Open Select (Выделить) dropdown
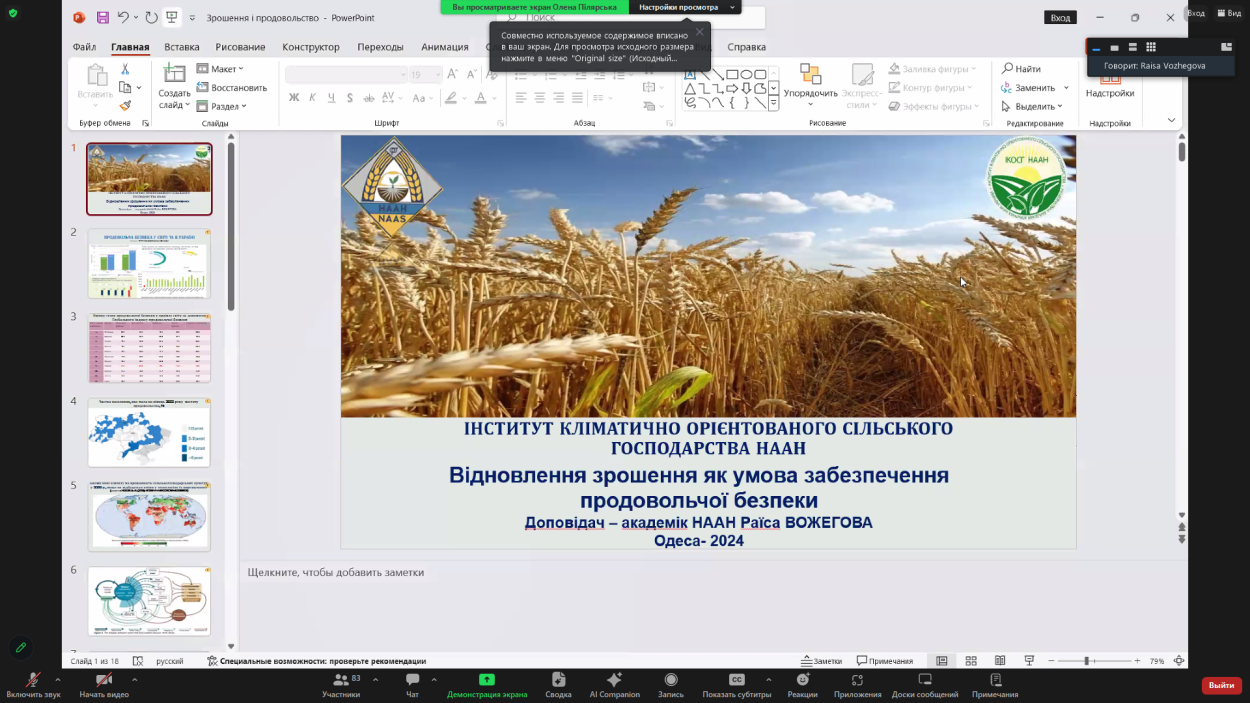The width and height of the screenshot is (1250, 703). coord(1031,106)
